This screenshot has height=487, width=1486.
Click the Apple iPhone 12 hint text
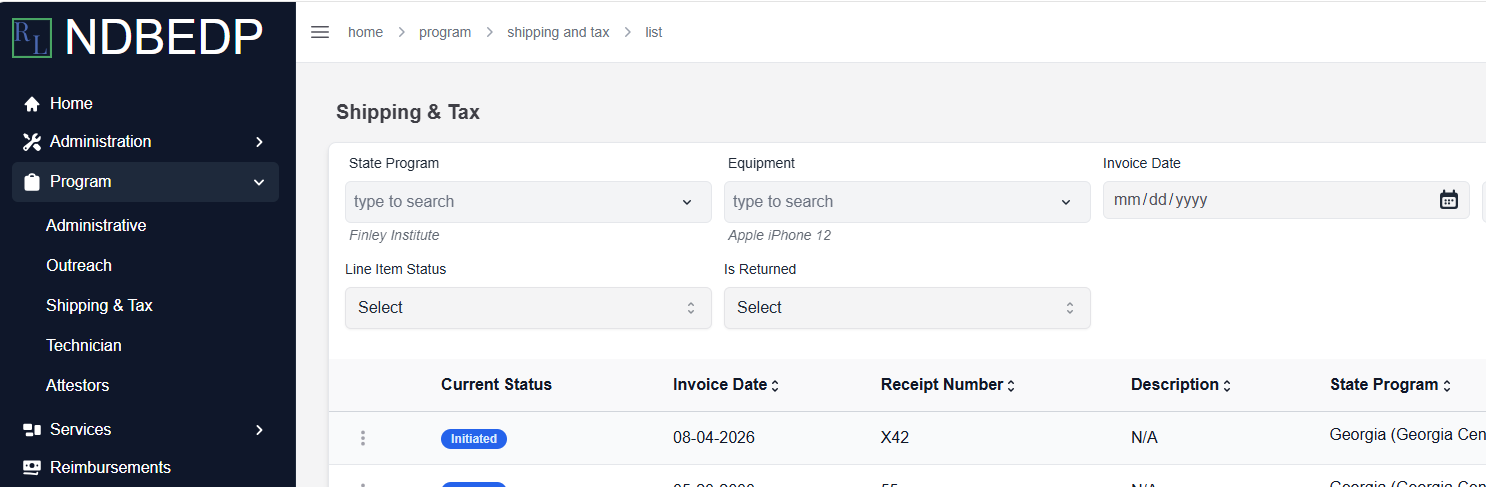tap(779, 236)
